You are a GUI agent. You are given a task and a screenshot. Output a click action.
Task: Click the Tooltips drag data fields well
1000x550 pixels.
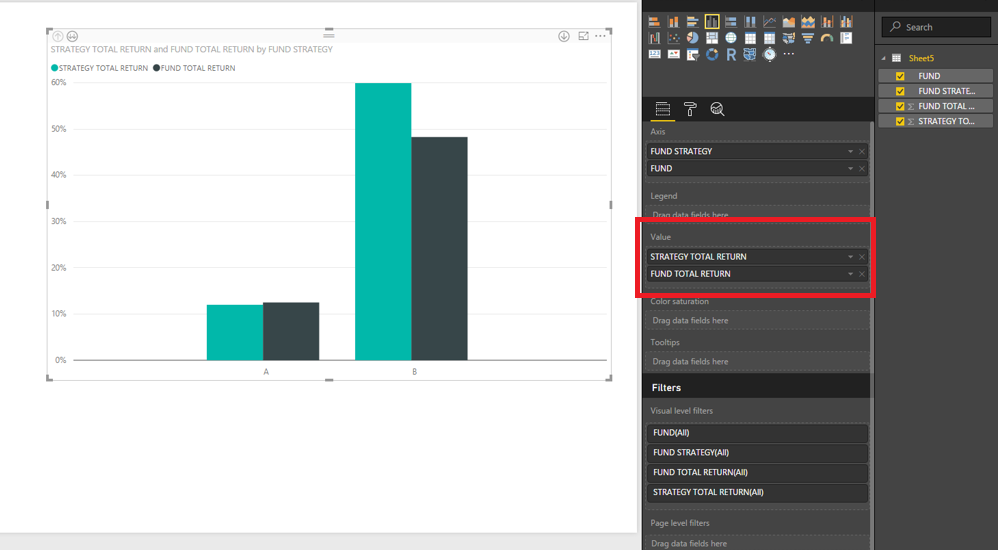pos(757,361)
